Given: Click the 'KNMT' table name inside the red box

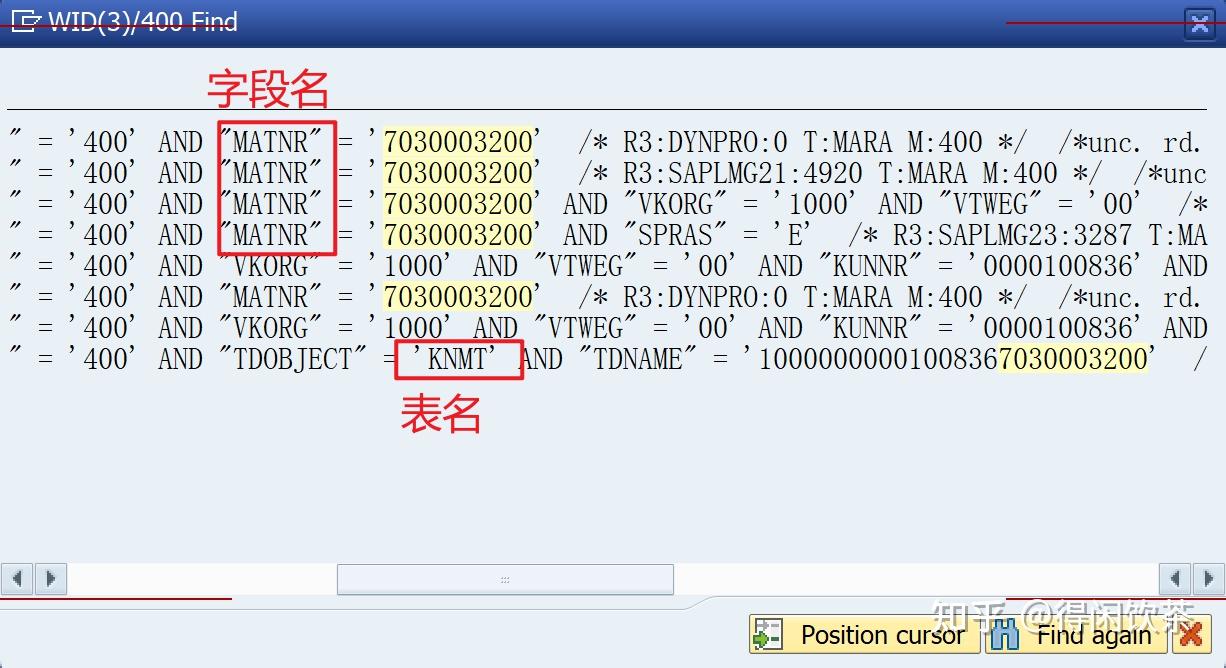Looking at the screenshot, I should [458, 358].
